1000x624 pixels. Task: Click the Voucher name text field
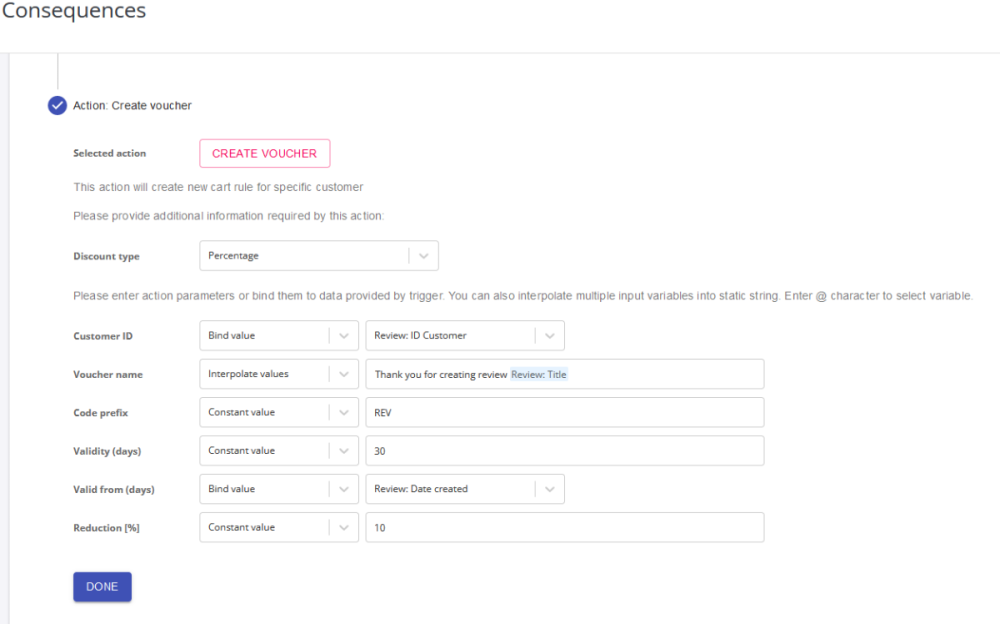[x=660, y=374]
